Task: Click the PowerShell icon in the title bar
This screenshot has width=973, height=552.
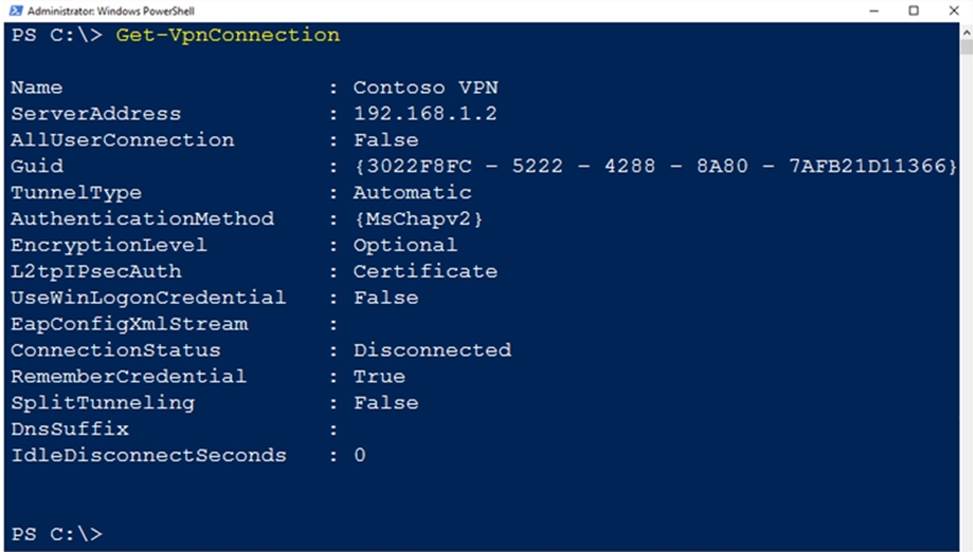Action: click(13, 10)
